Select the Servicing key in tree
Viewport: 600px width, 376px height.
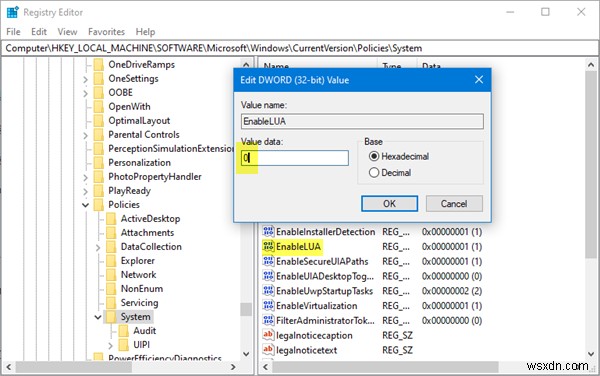point(139,303)
